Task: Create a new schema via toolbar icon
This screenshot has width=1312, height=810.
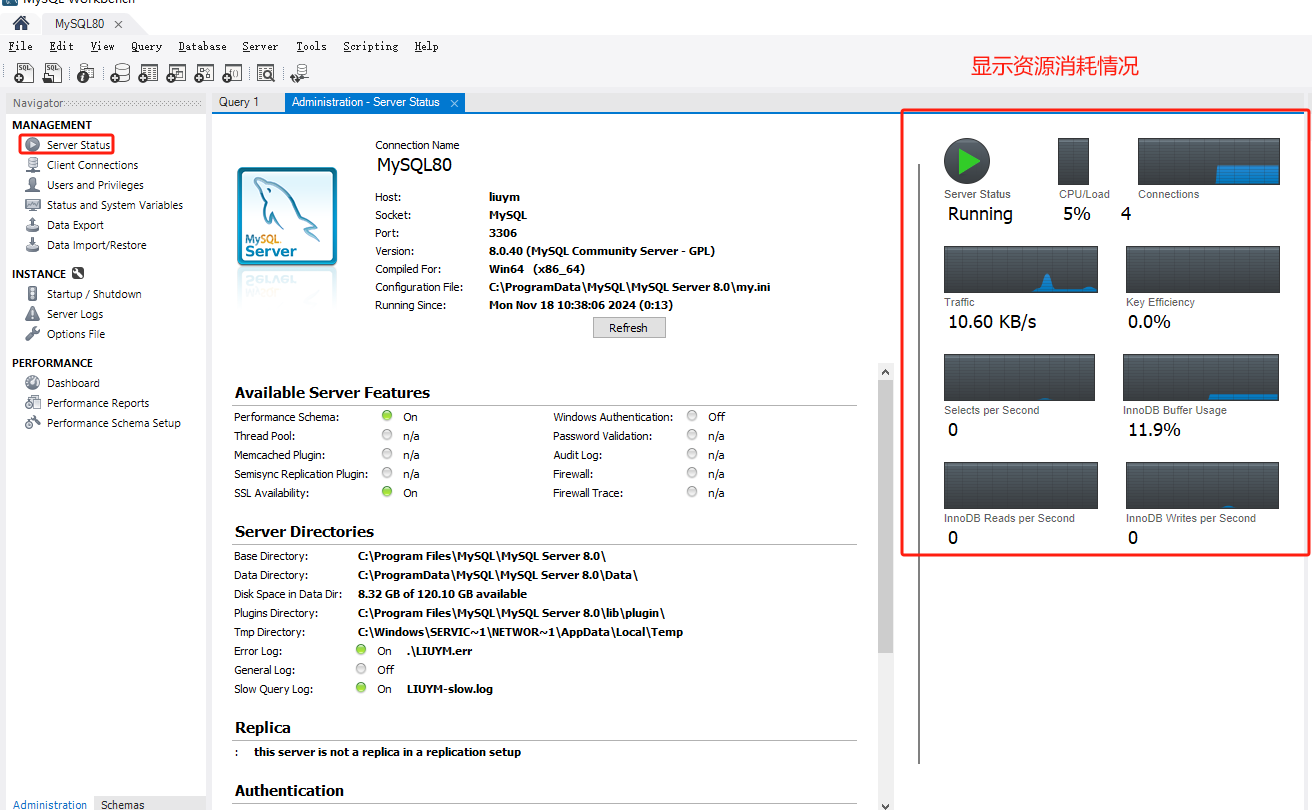Action: pos(120,73)
